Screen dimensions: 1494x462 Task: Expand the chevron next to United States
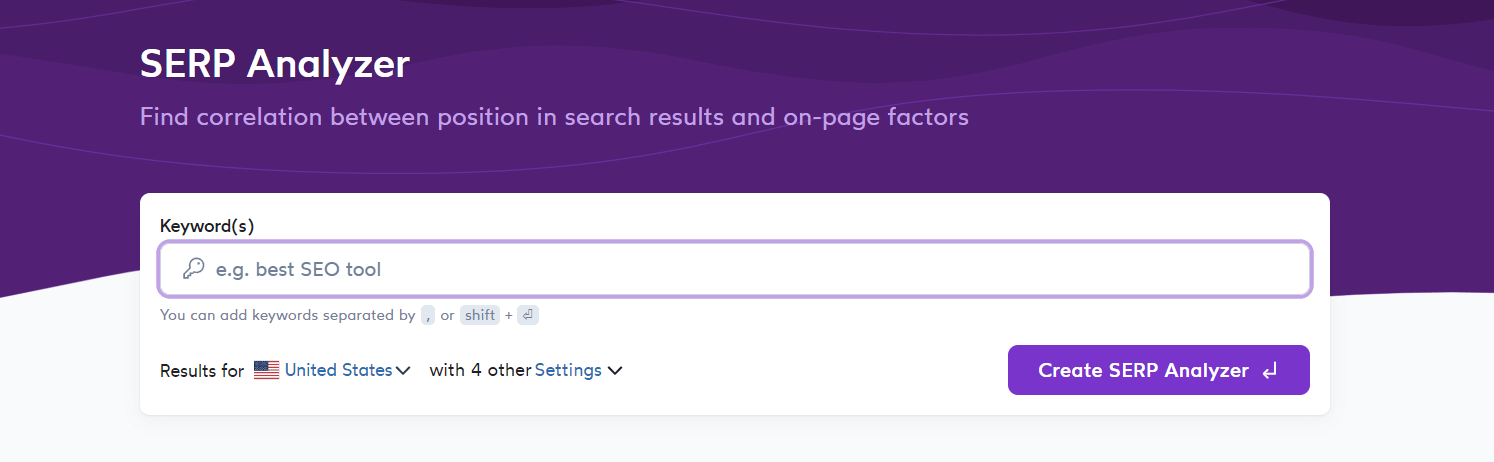tap(403, 371)
